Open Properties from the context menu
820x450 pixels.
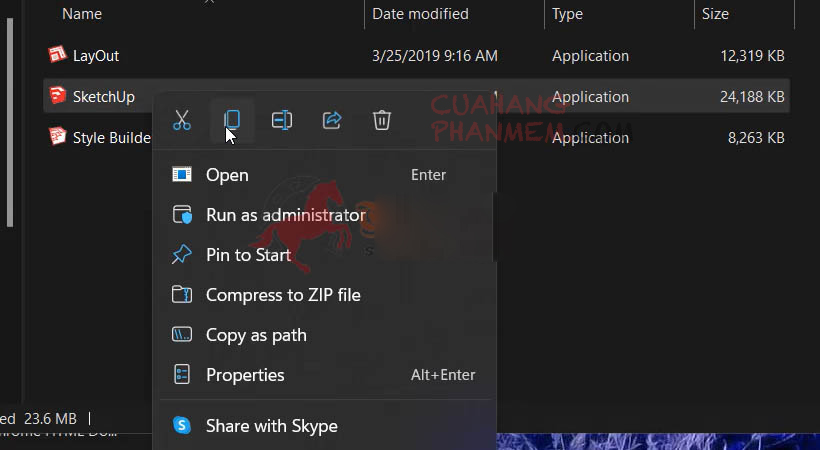point(245,375)
